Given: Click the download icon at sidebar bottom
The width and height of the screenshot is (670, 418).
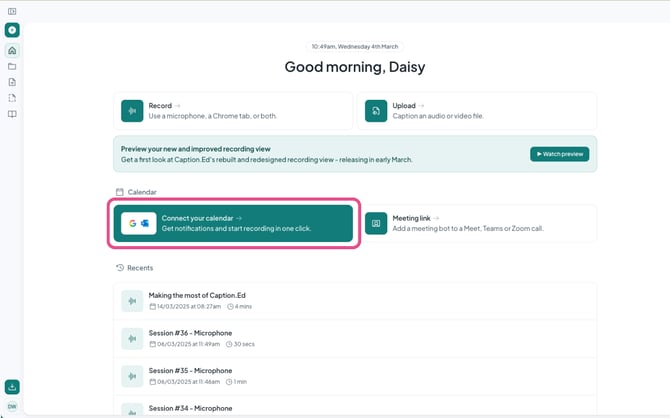Looking at the screenshot, I should pos(12,387).
